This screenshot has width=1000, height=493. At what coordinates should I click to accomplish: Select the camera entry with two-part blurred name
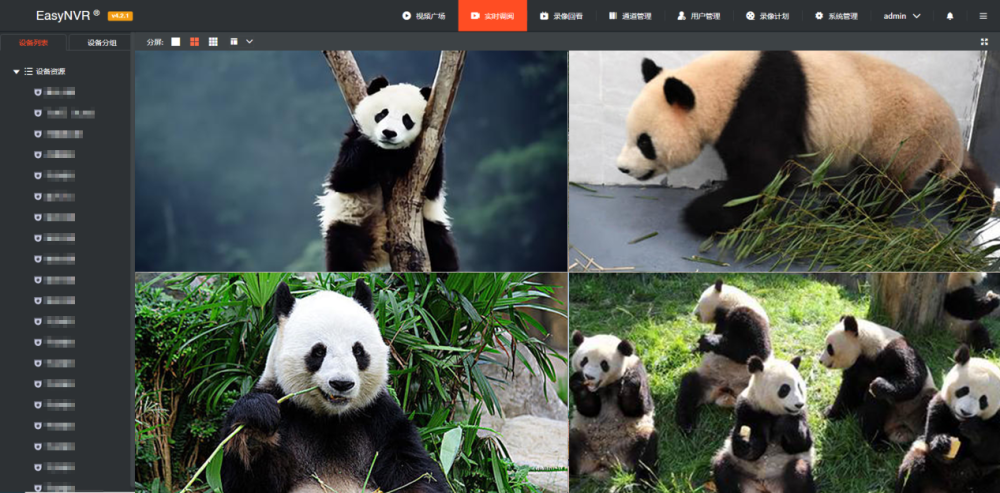click(x=64, y=114)
